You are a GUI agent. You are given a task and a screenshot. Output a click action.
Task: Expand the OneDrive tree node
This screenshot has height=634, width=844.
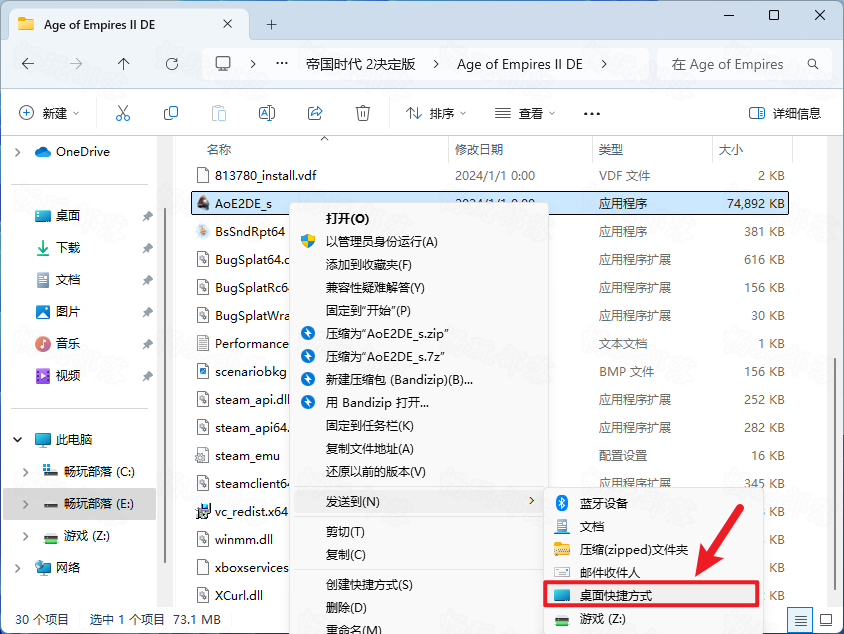coord(18,152)
